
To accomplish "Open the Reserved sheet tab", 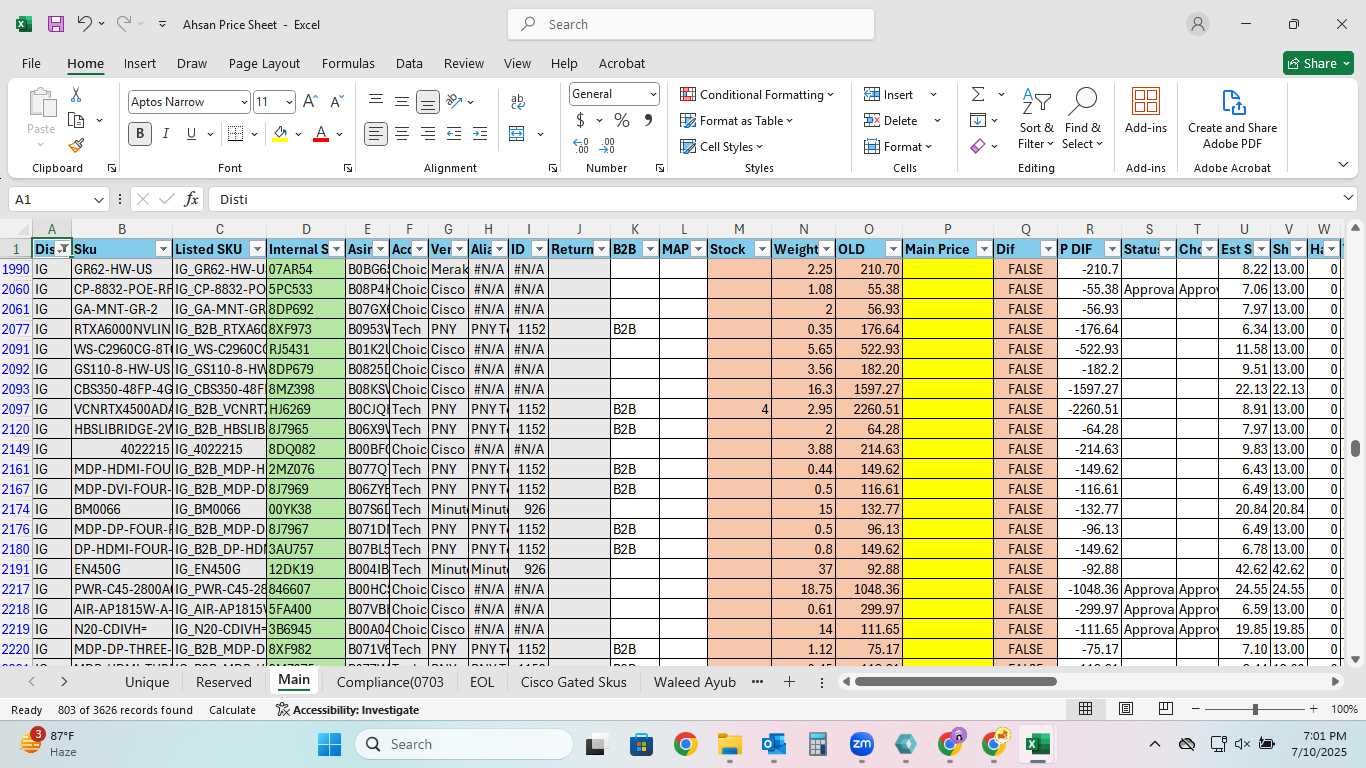I will [224, 682].
